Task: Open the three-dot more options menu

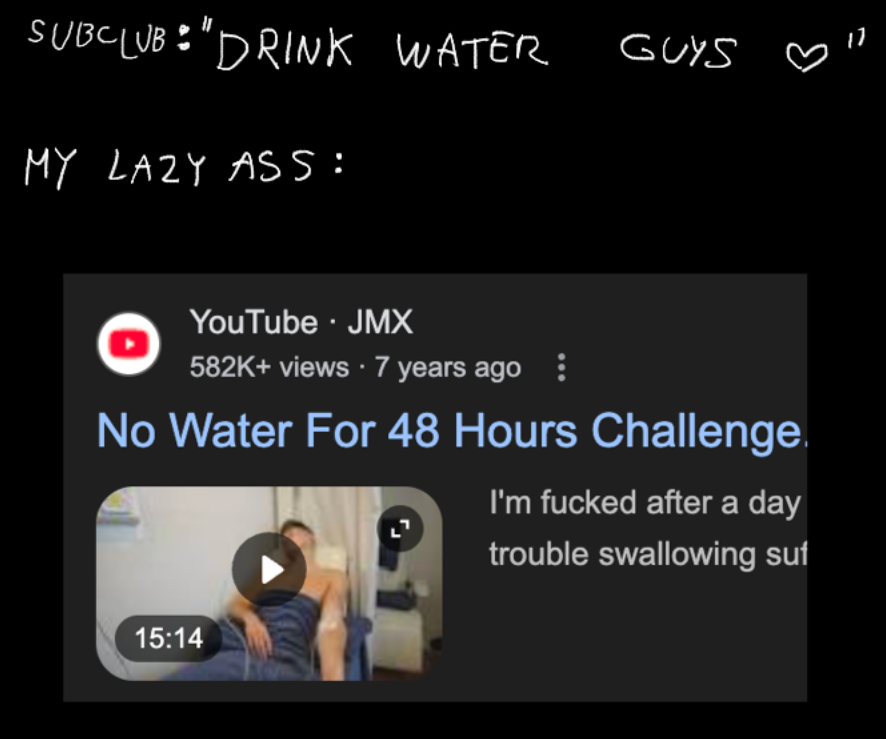Action: point(561,368)
